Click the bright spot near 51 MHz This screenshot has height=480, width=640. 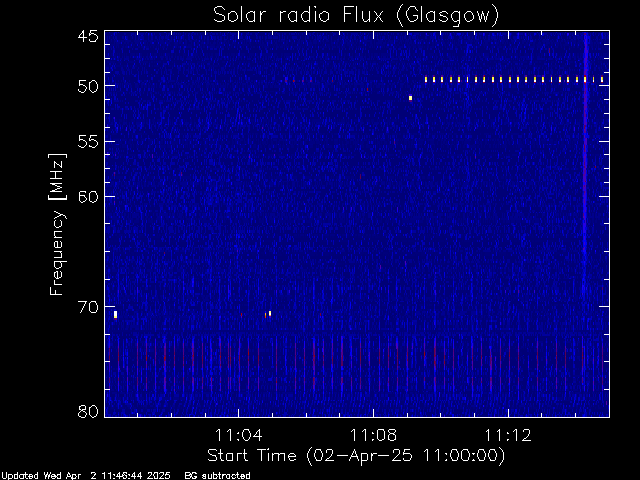[x=411, y=98]
